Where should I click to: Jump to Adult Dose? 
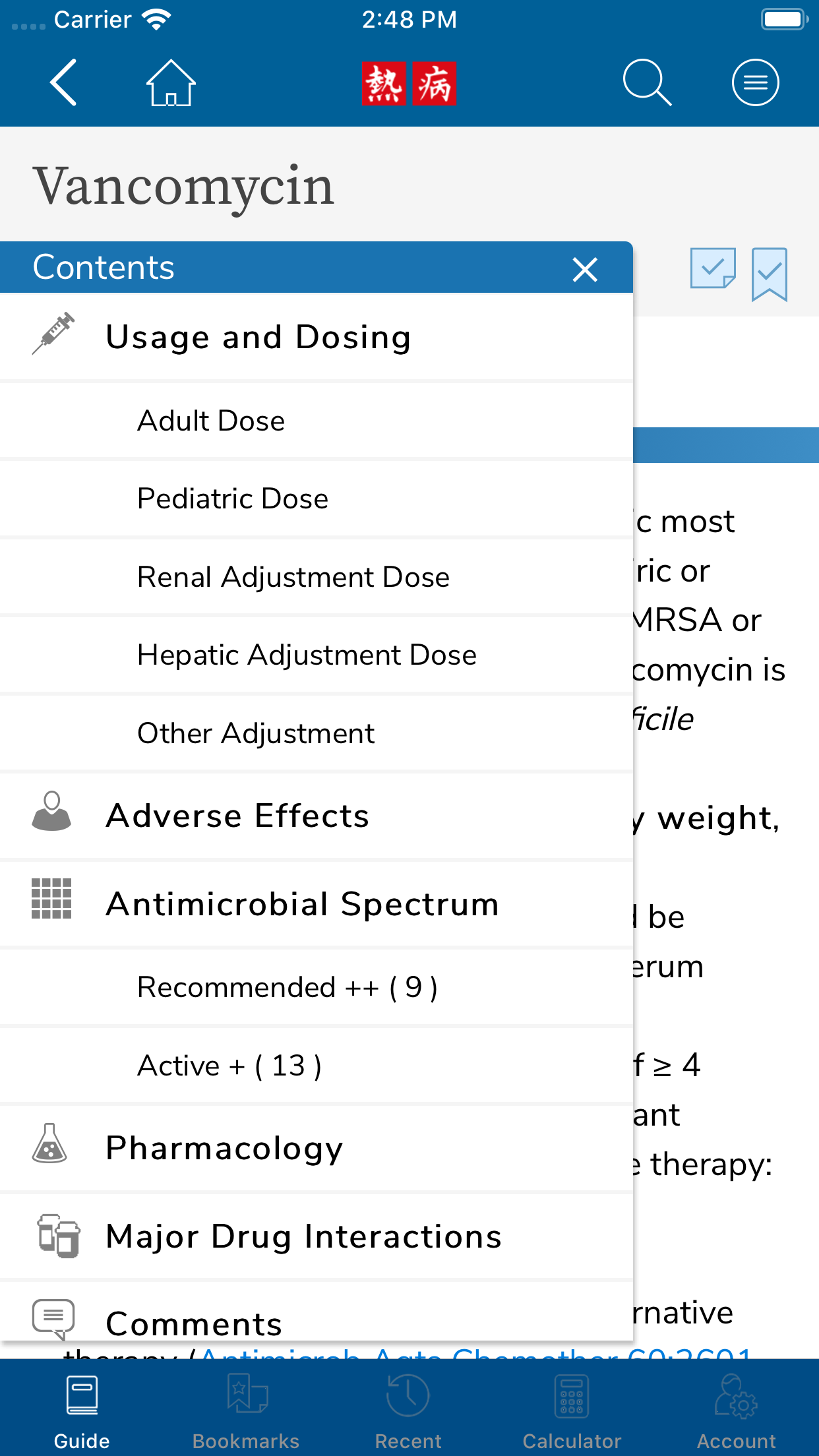(211, 421)
